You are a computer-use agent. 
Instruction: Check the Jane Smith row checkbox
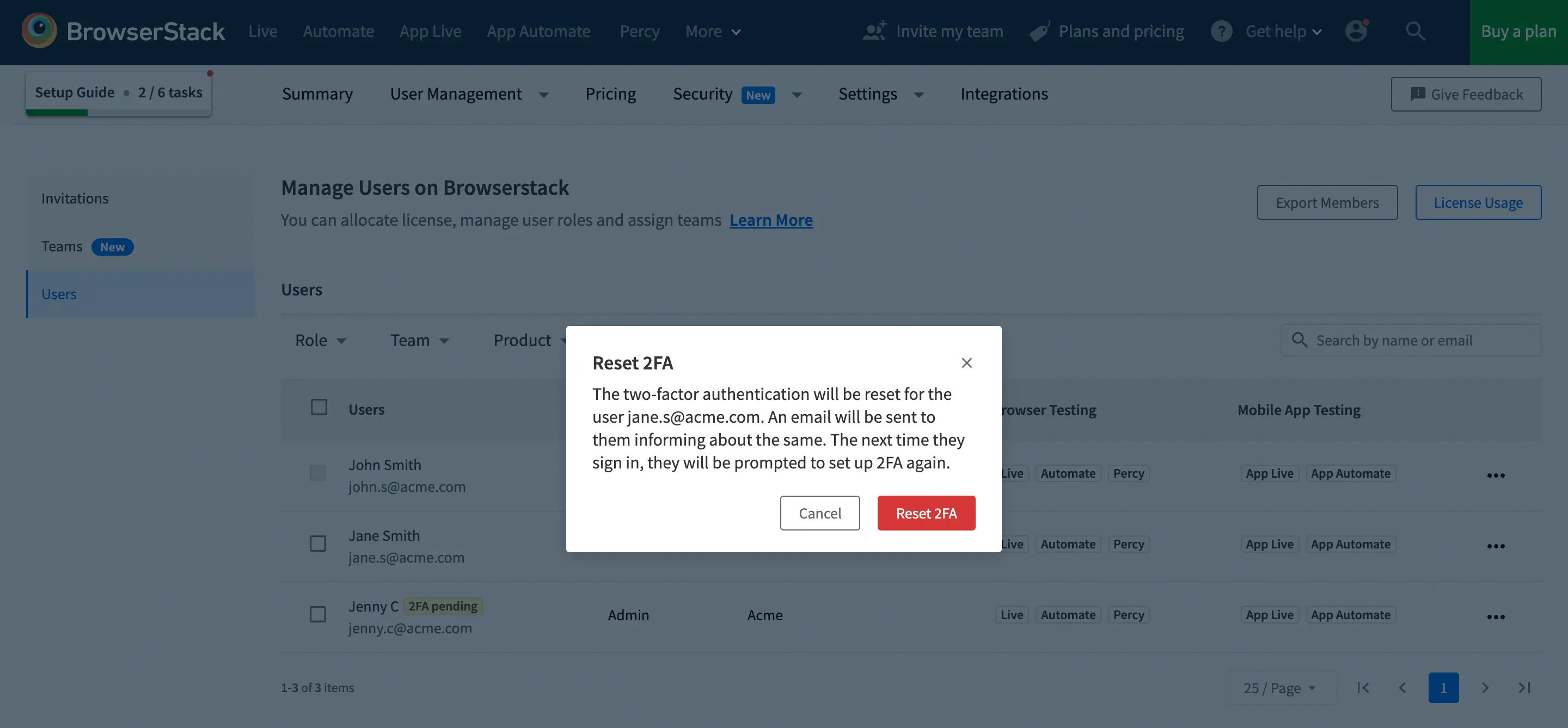318,543
